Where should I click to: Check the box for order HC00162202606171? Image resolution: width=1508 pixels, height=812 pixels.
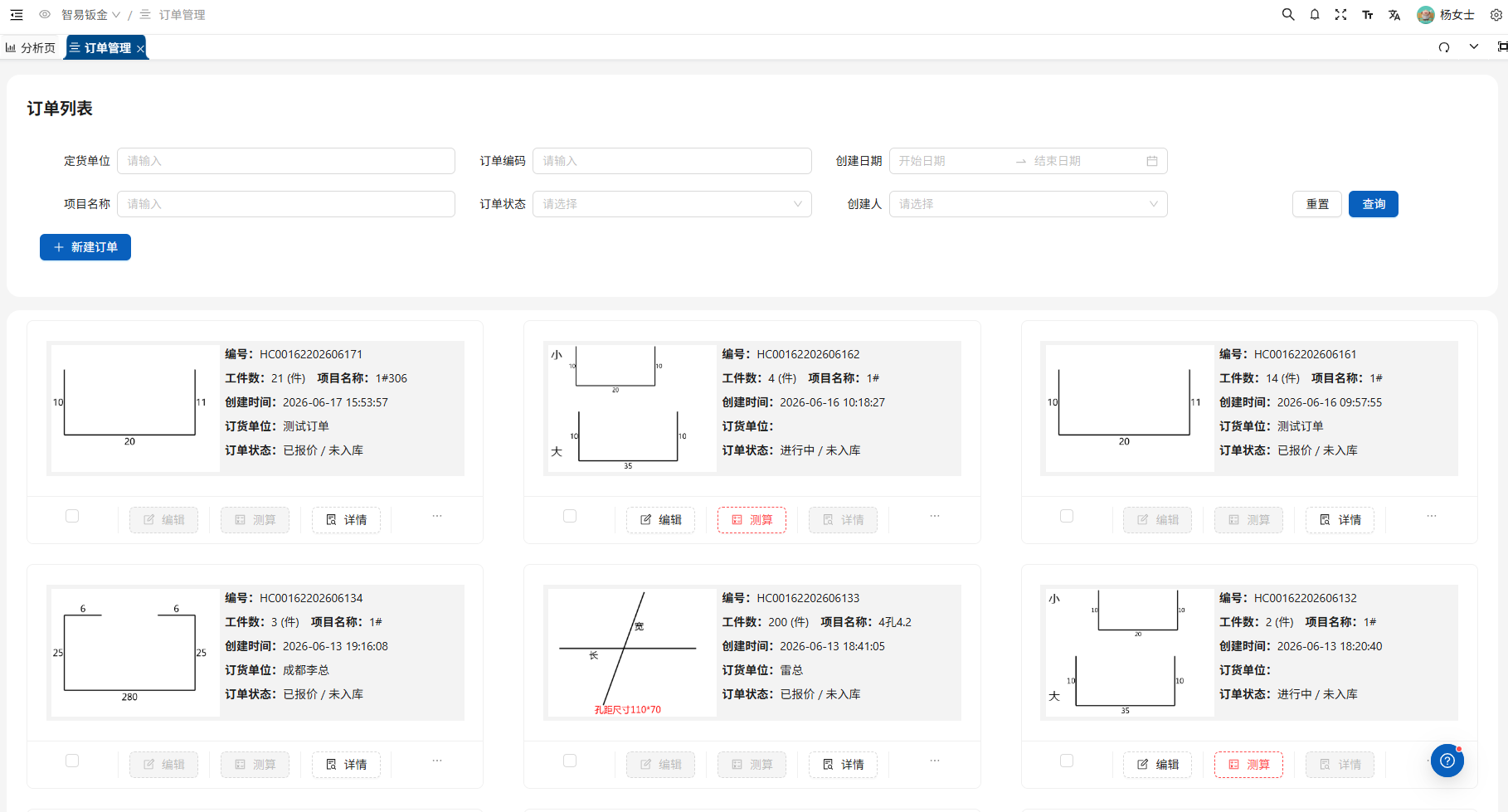[72, 516]
